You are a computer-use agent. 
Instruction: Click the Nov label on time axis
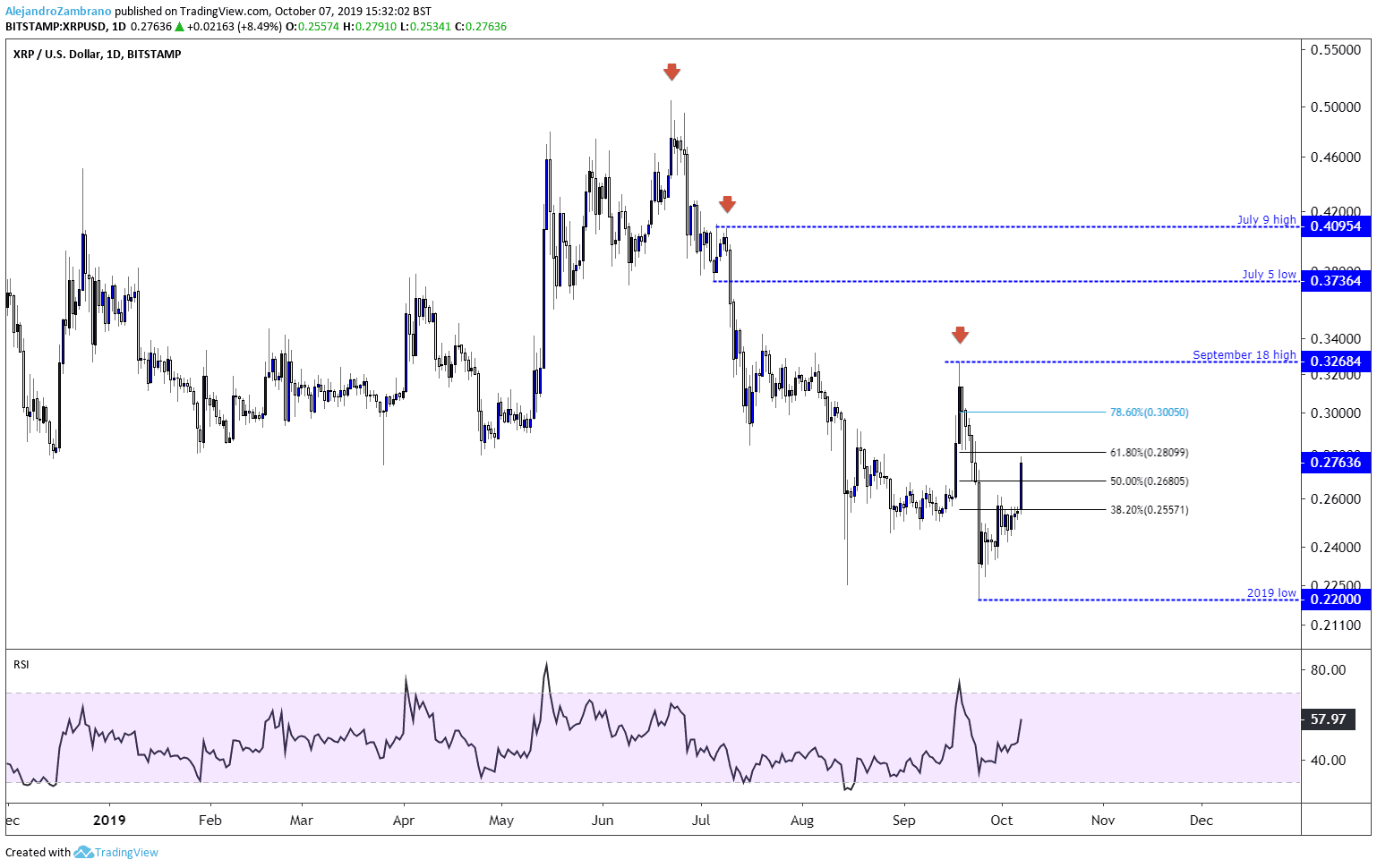pos(1103,820)
